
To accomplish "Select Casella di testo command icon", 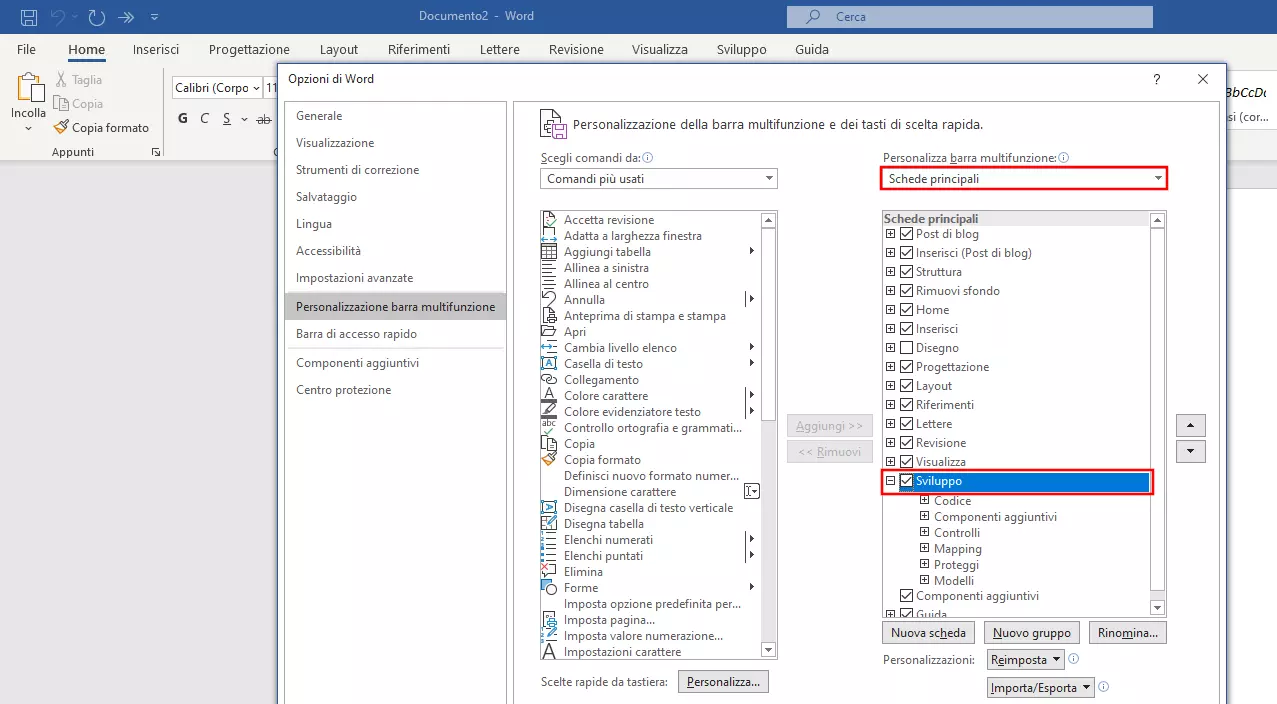I will click(548, 363).
